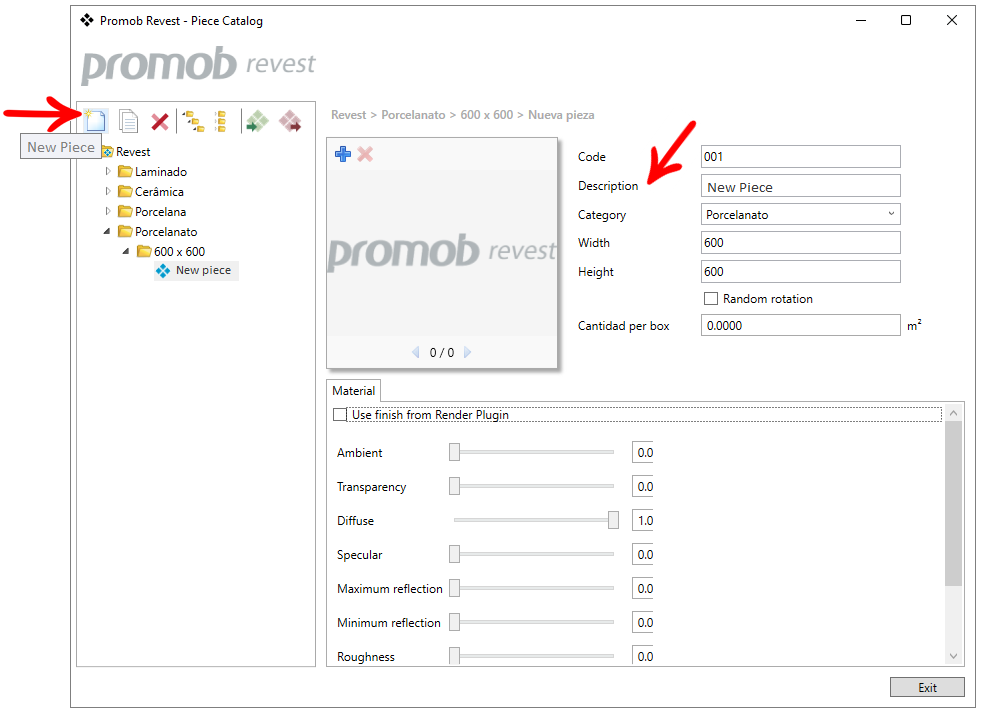Click the duplicate piece toolbar icon
Screen dimensions: 981x715
click(128, 121)
